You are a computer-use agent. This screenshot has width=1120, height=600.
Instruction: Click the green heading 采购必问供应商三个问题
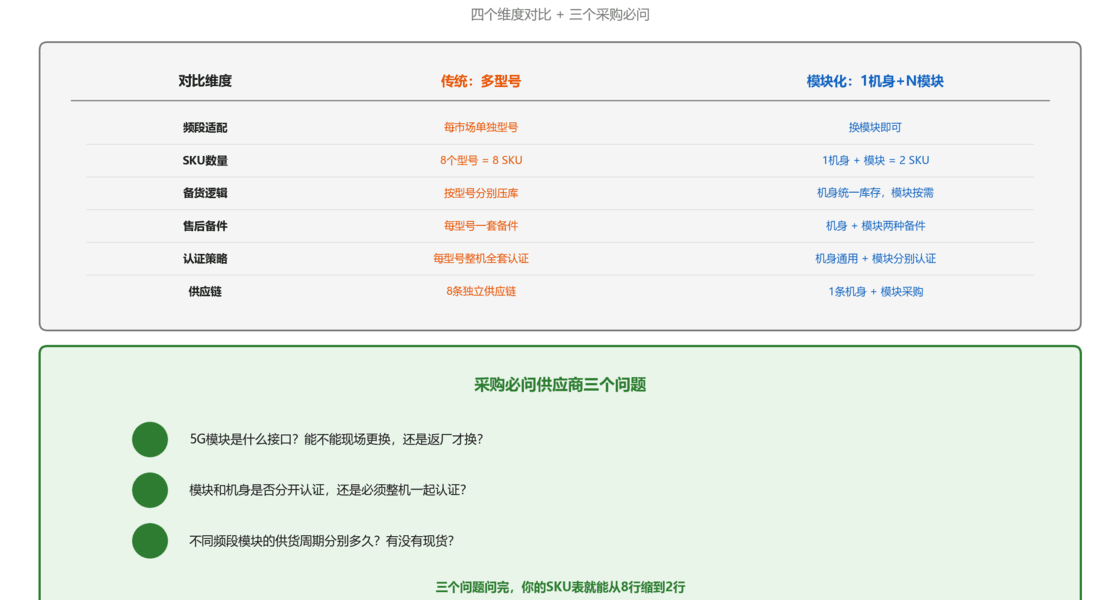[560, 385]
